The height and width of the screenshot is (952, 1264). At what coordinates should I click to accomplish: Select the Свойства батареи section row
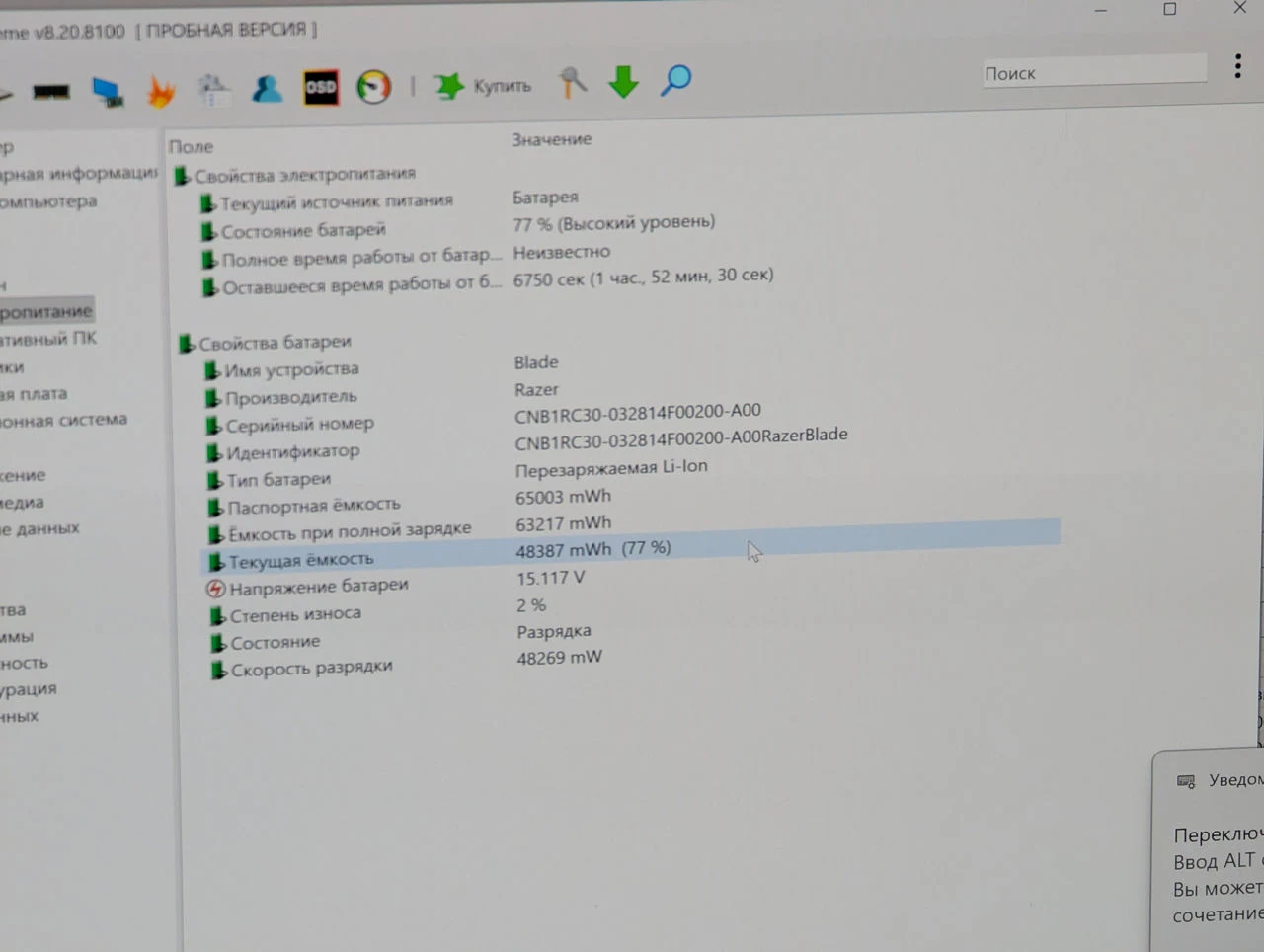265,343
